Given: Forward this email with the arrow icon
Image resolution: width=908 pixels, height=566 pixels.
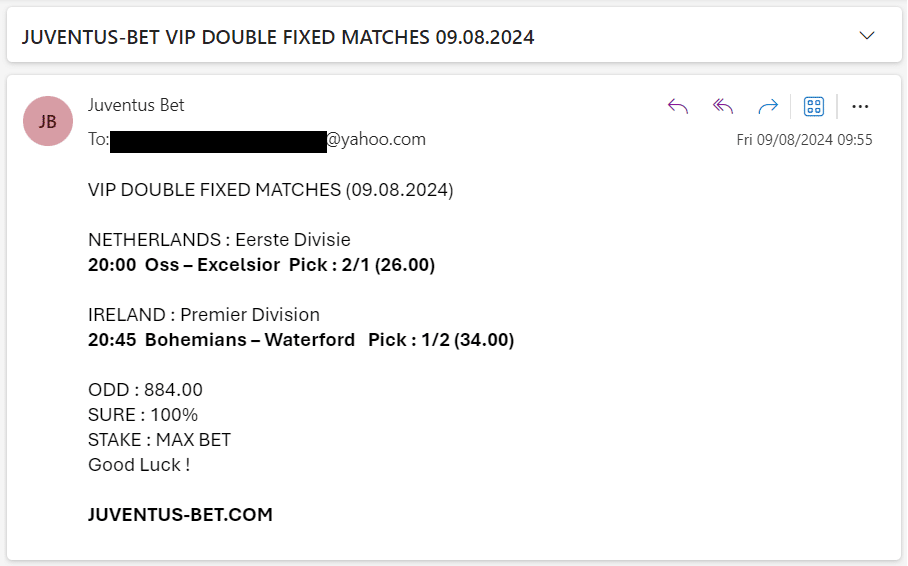Looking at the screenshot, I should tap(768, 107).
